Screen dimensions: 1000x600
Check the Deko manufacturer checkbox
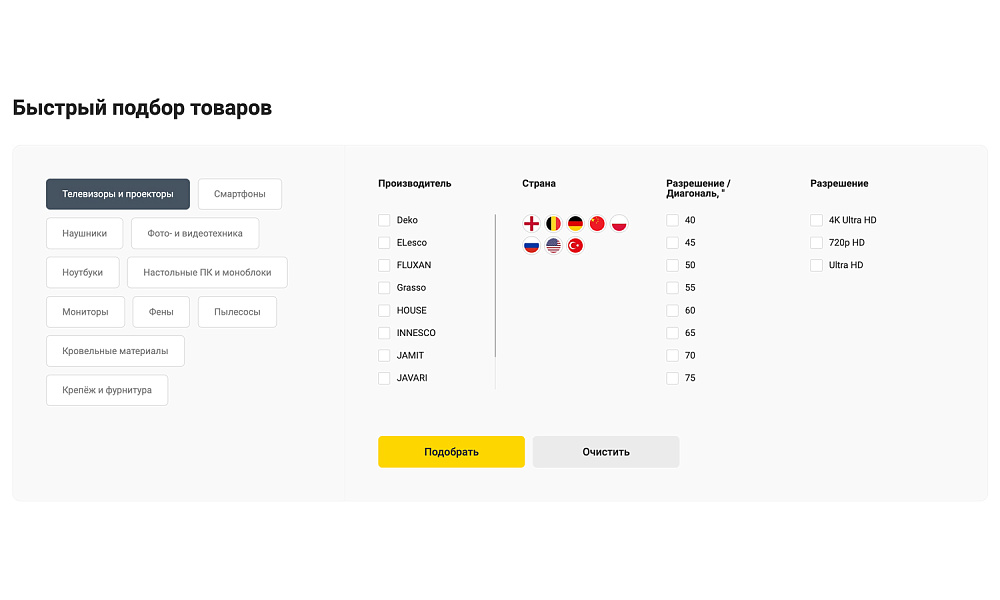click(384, 220)
